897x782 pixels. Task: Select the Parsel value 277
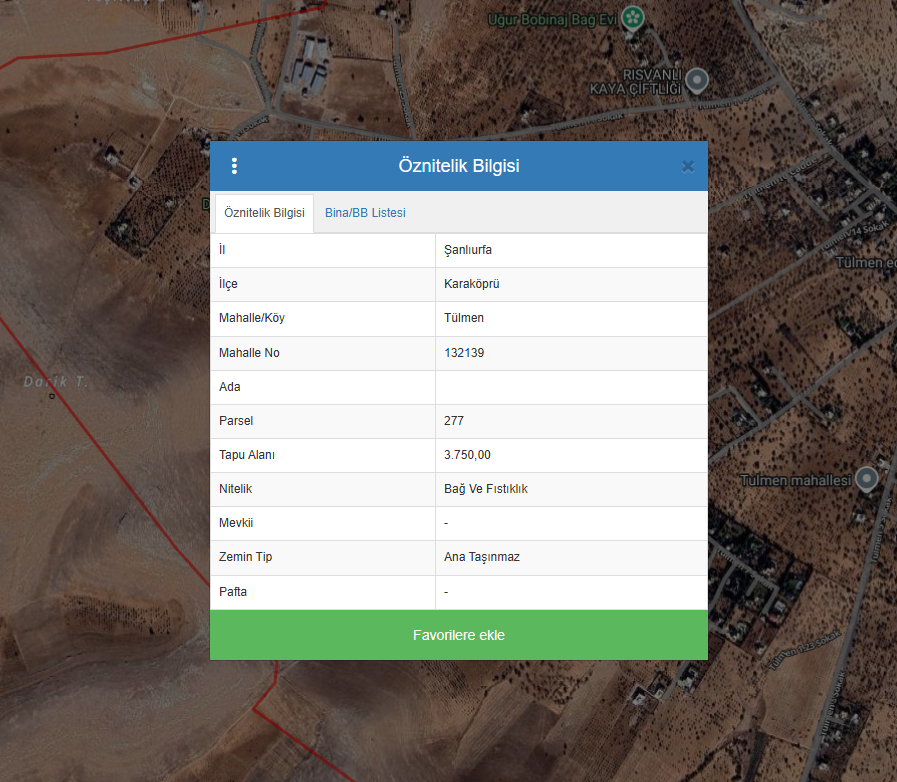coord(571,421)
